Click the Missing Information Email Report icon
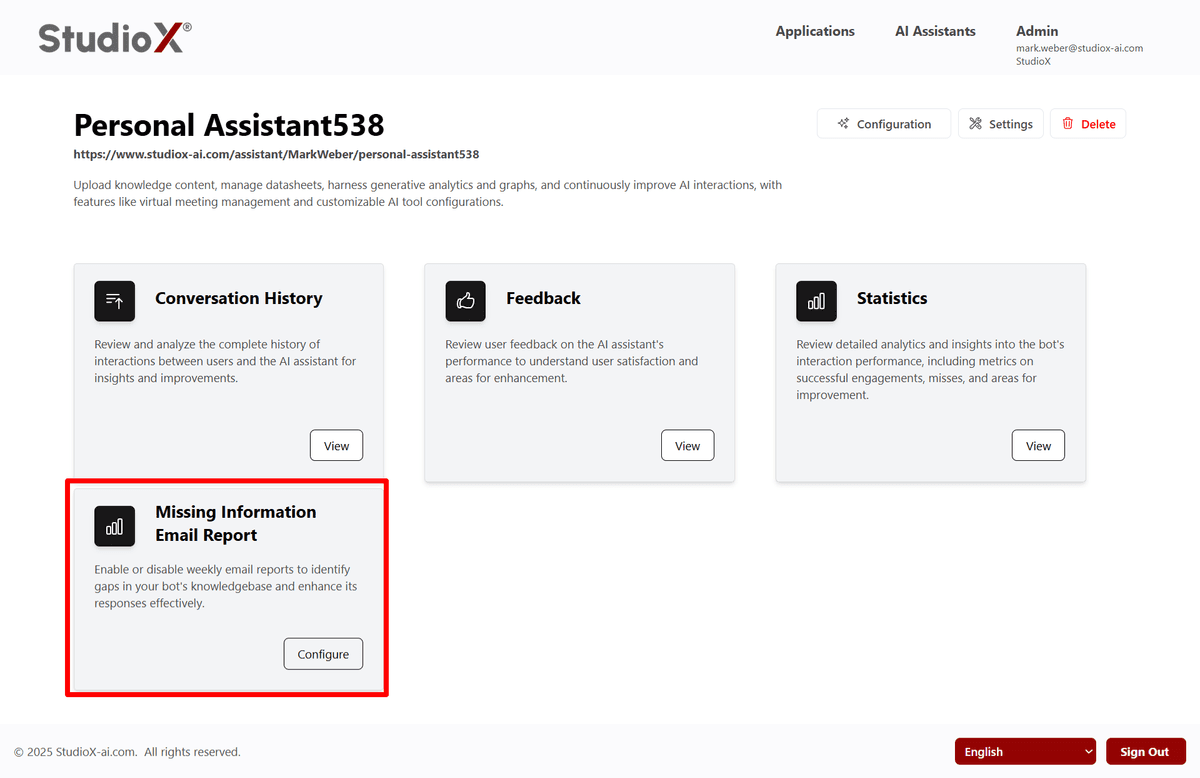1200x778 pixels. [114, 526]
